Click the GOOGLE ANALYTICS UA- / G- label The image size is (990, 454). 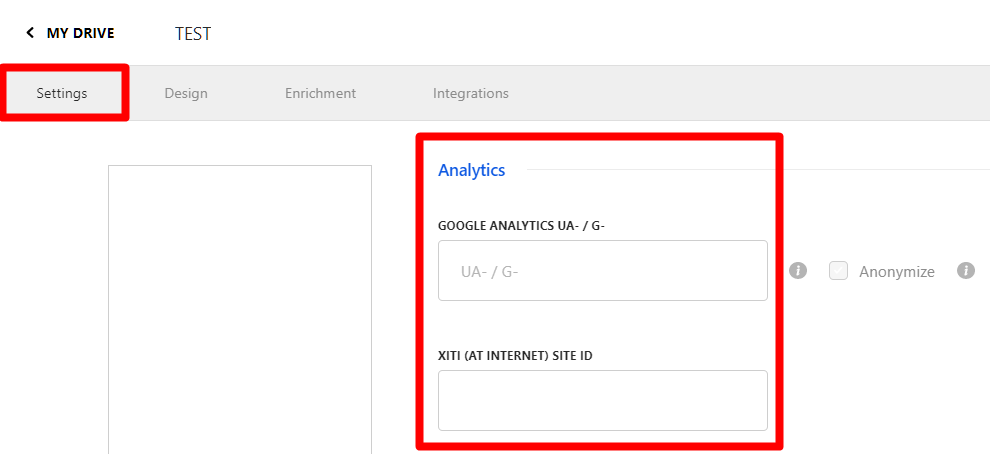tap(522, 225)
